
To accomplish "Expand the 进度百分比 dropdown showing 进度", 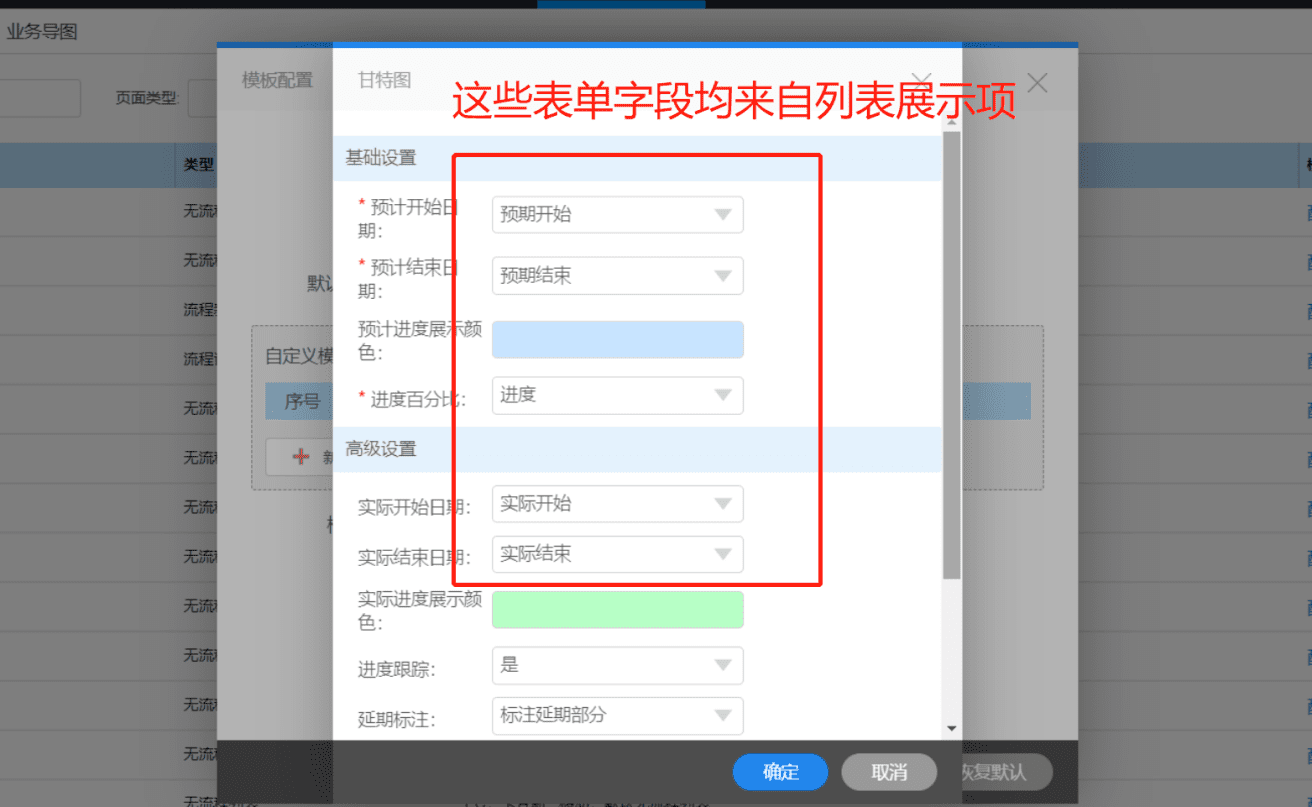I will pos(617,395).
